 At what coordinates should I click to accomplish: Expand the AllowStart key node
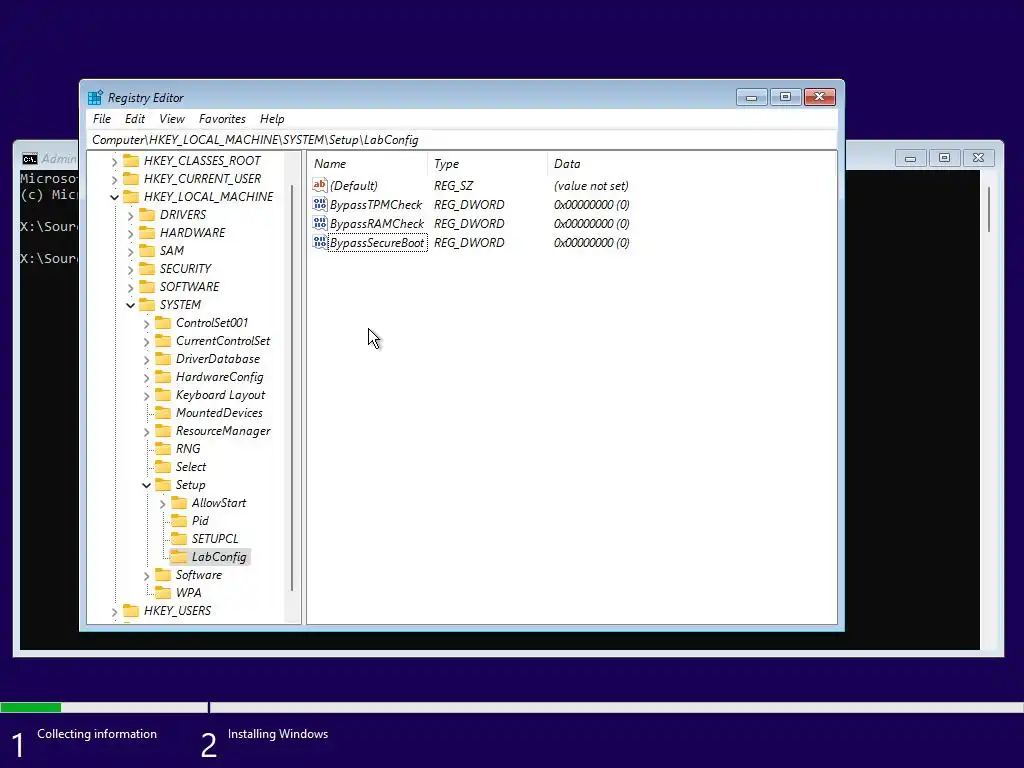(x=163, y=504)
